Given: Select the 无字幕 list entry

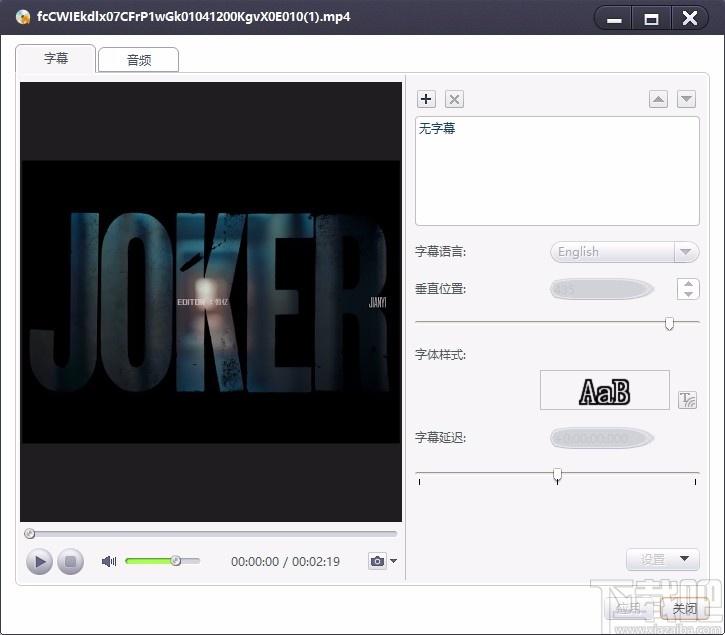Looking at the screenshot, I should click(x=436, y=129).
